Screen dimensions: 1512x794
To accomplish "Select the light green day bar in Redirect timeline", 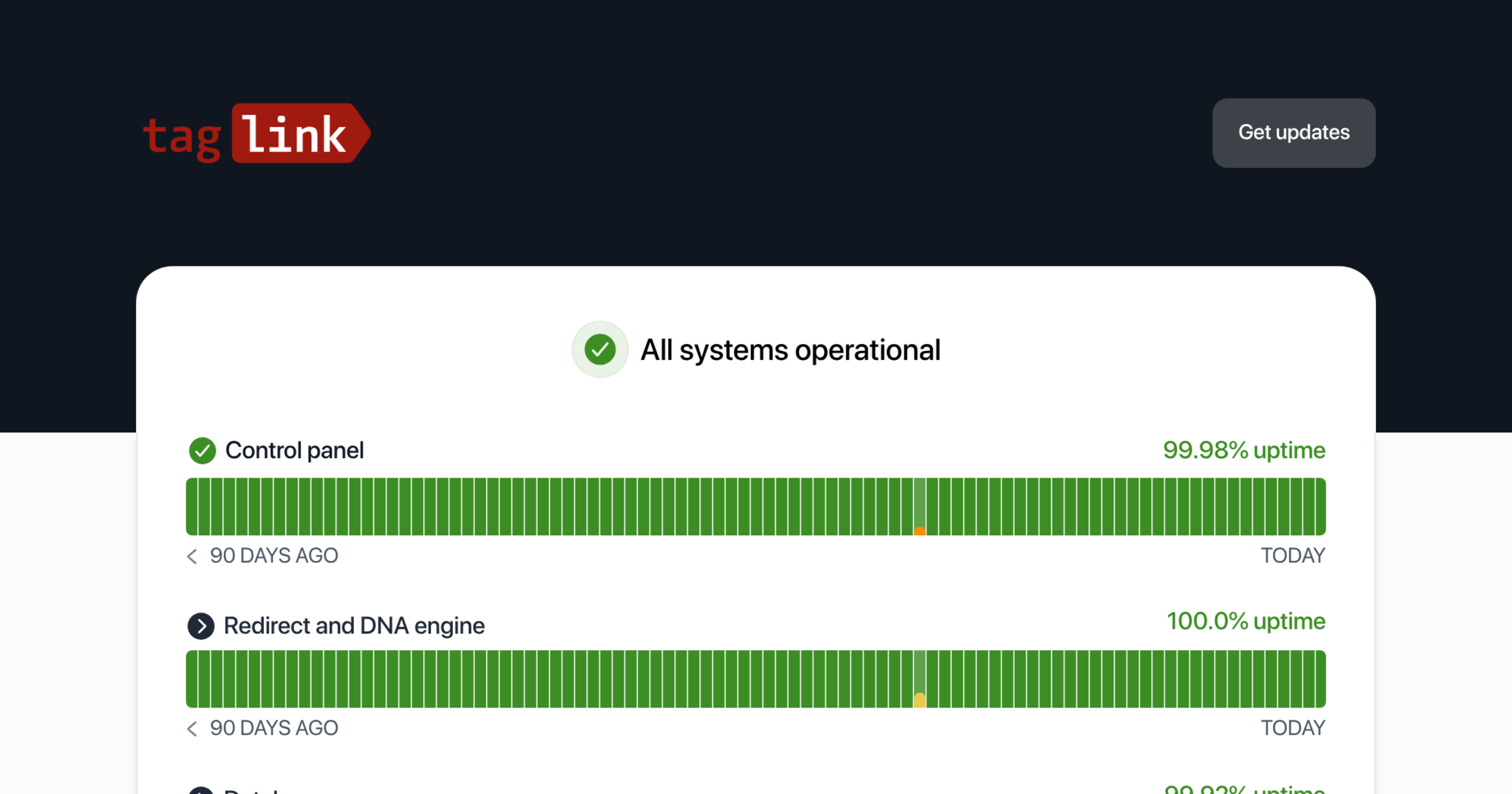I will [x=920, y=671].
